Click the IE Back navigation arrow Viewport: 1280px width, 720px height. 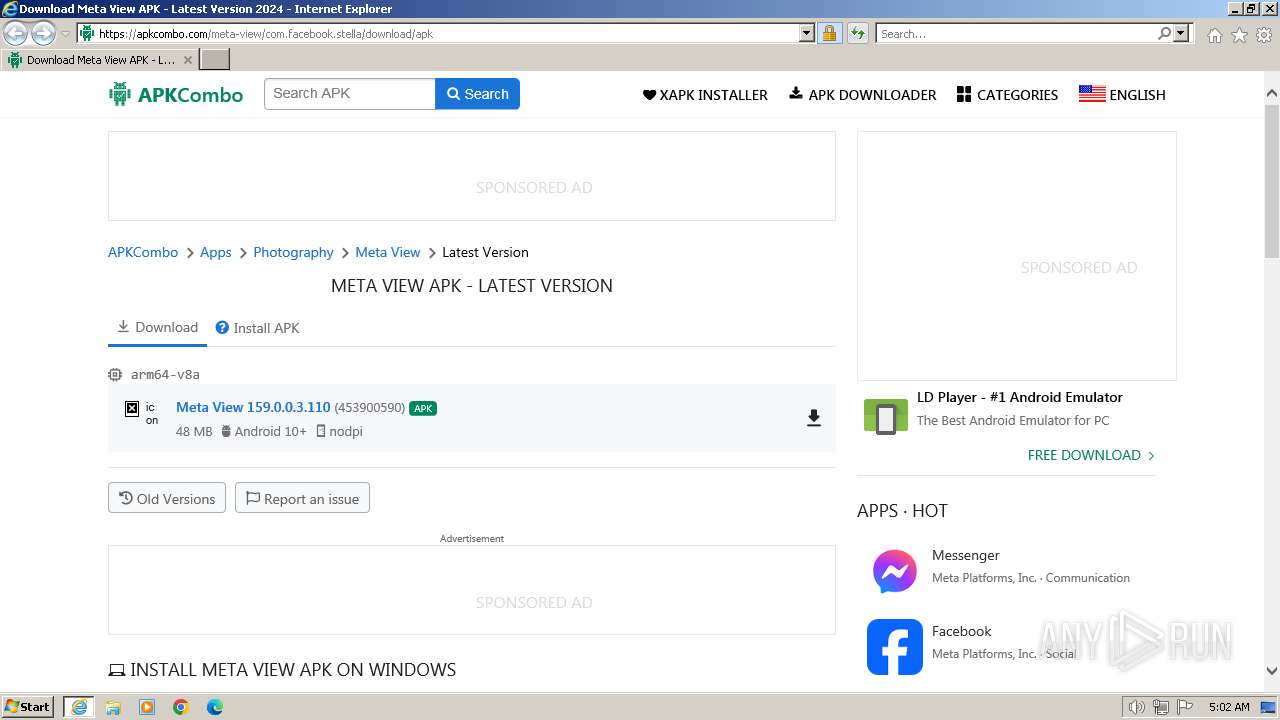pos(16,34)
